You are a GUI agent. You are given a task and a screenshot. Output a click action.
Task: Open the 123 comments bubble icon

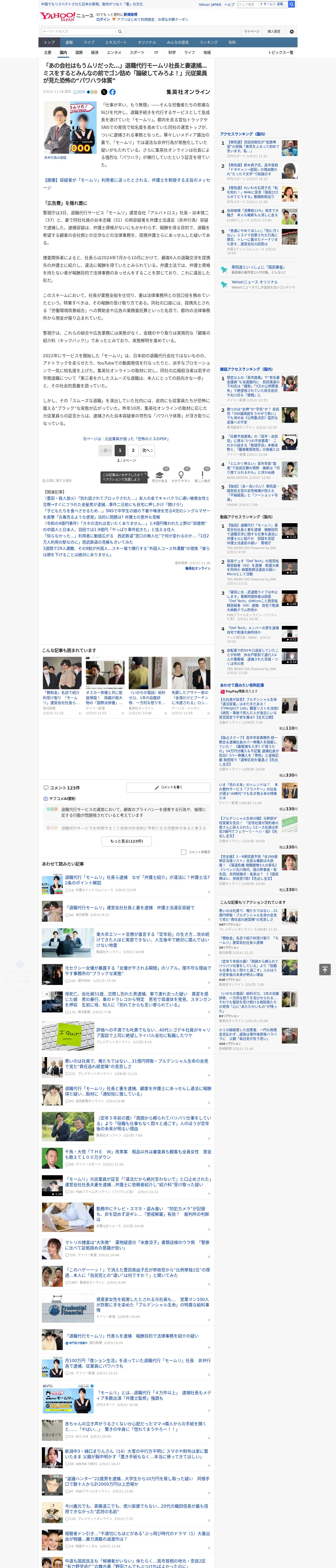79,92
